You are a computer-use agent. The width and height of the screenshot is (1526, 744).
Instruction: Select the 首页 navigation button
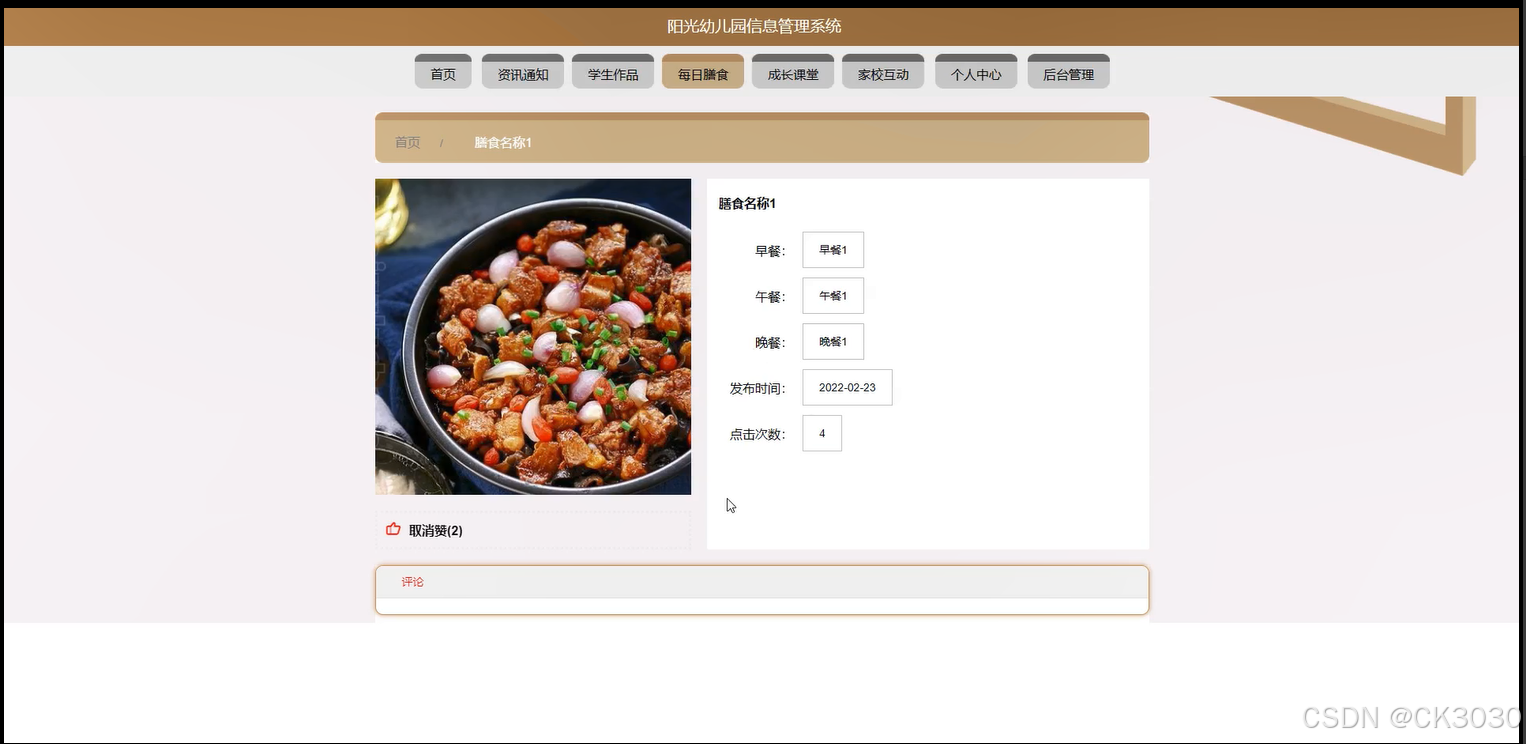[x=442, y=71]
